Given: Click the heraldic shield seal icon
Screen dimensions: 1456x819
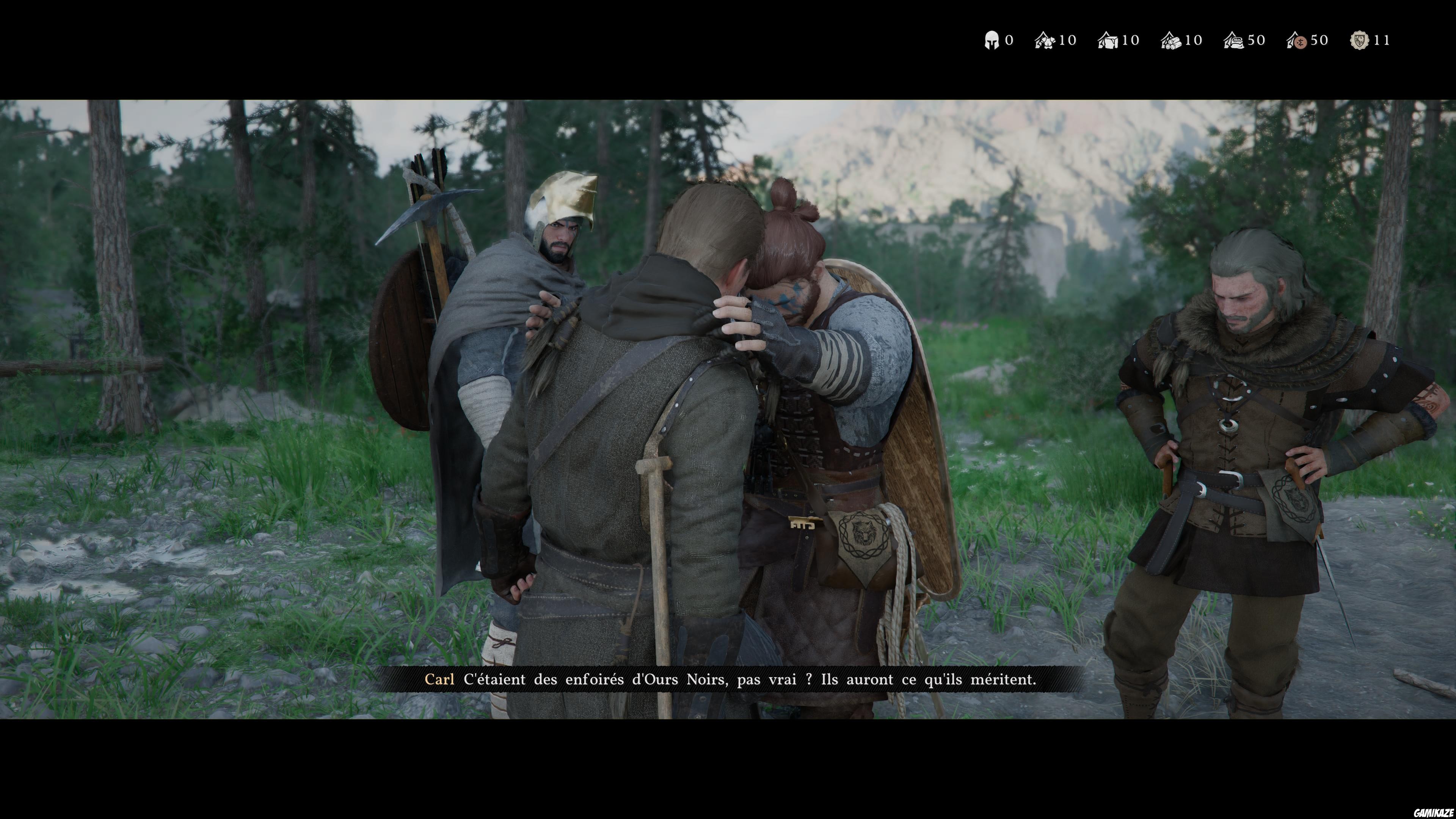Looking at the screenshot, I should 1359,40.
